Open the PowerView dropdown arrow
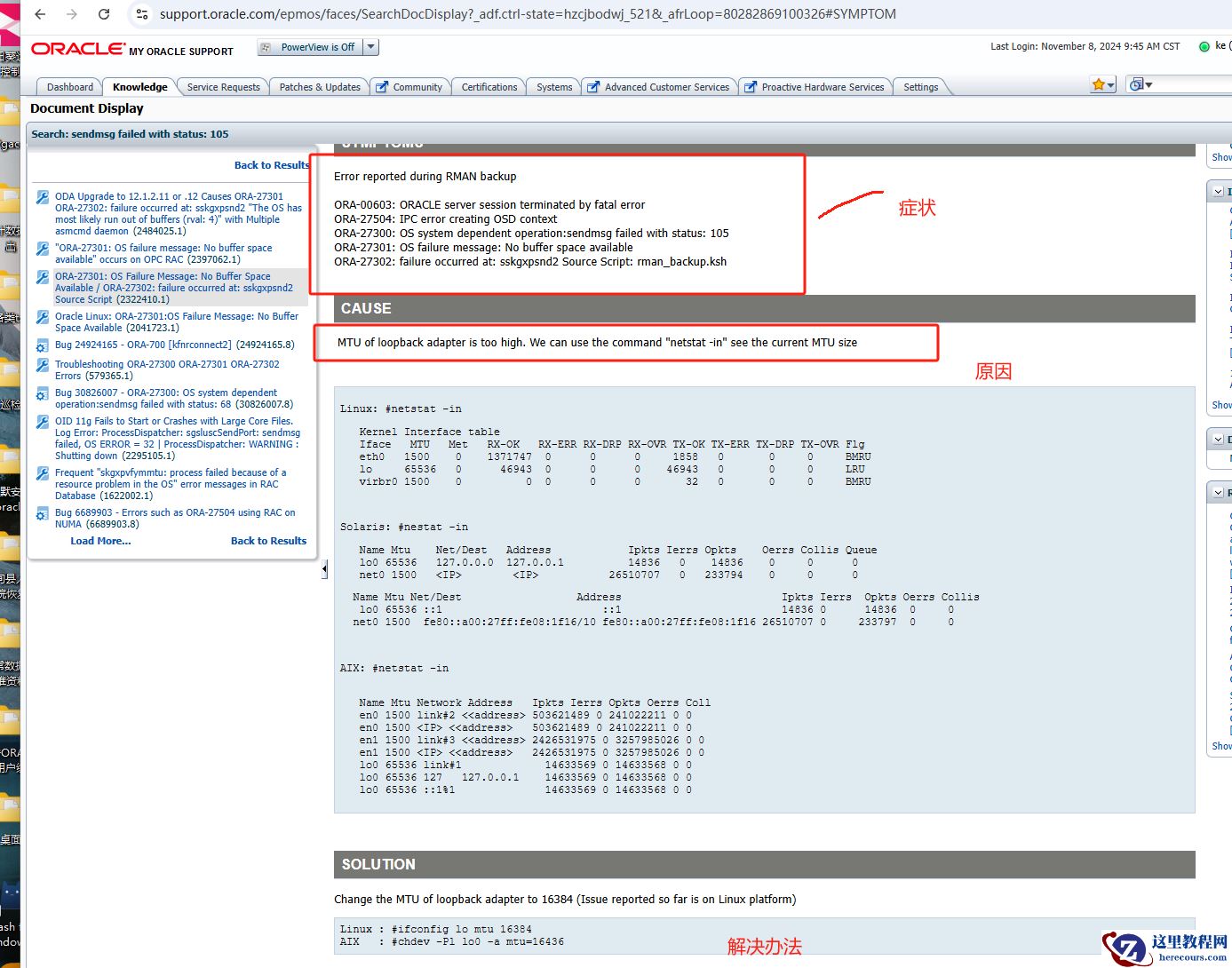Image resolution: width=1232 pixels, height=968 pixels. point(371,47)
